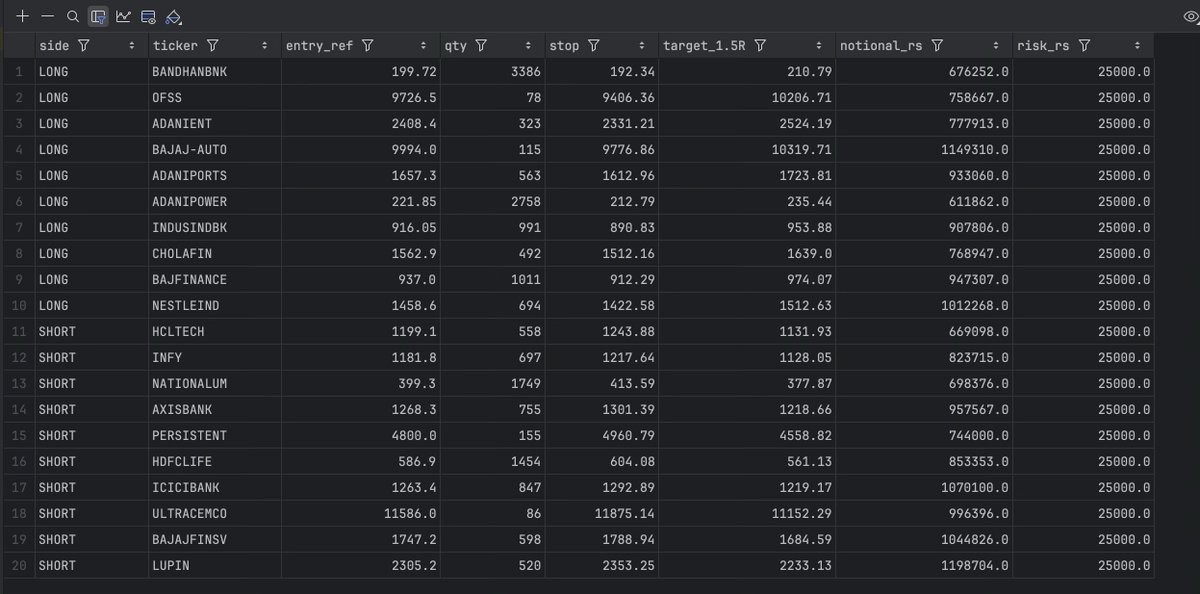Image resolution: width=1200 pixels, height=594 pixels.
Task: Click the HCLTECH ticker cell
Action: coord(213,332)
